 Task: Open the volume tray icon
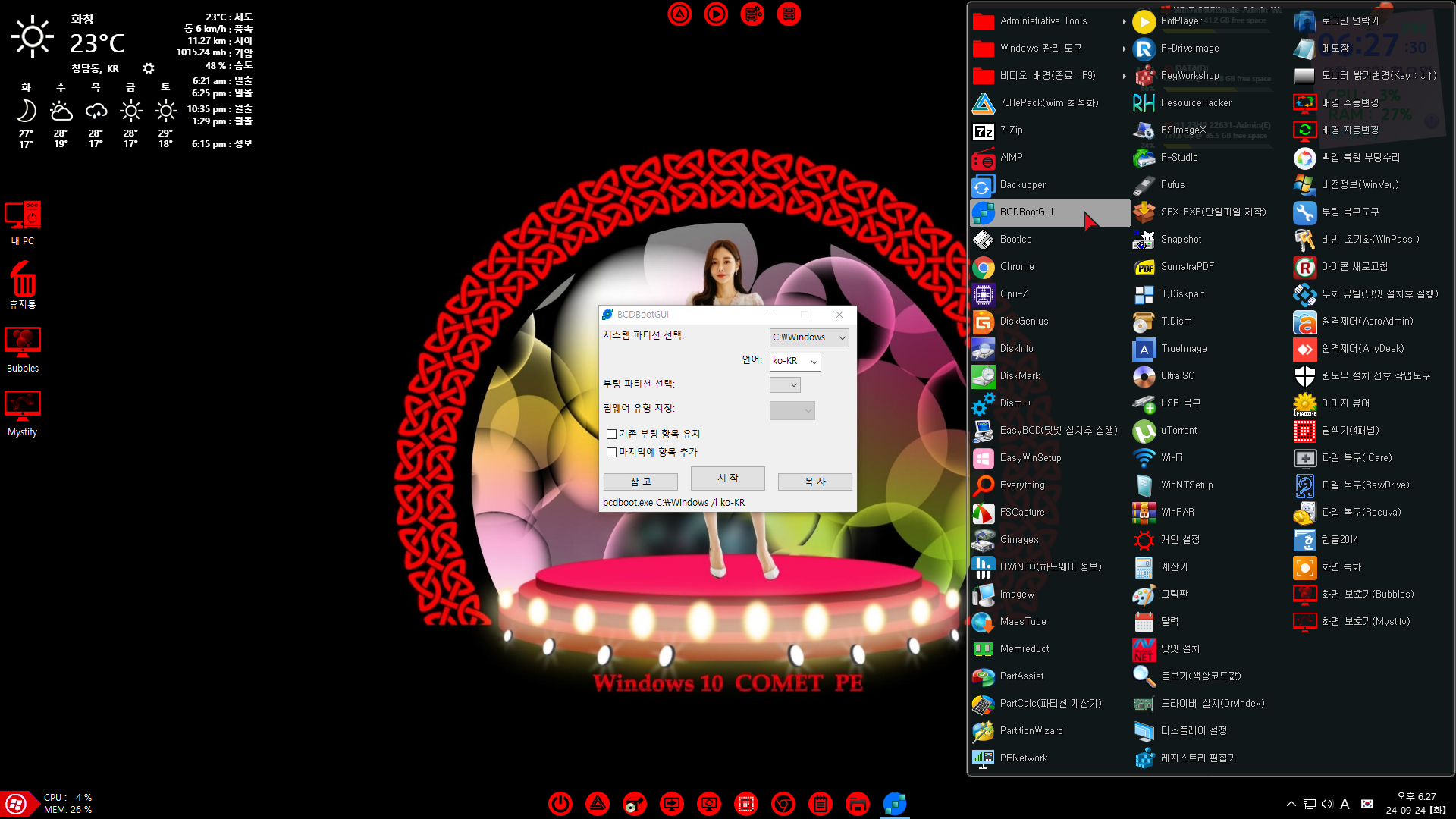1327,804
